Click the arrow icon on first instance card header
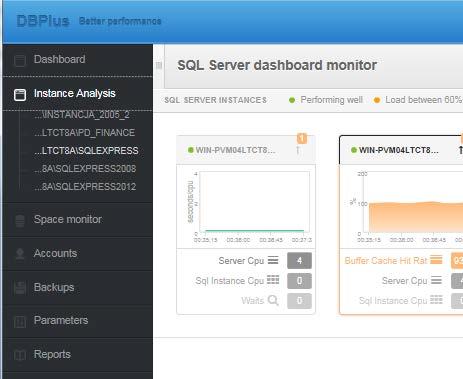 coord(298,150)
